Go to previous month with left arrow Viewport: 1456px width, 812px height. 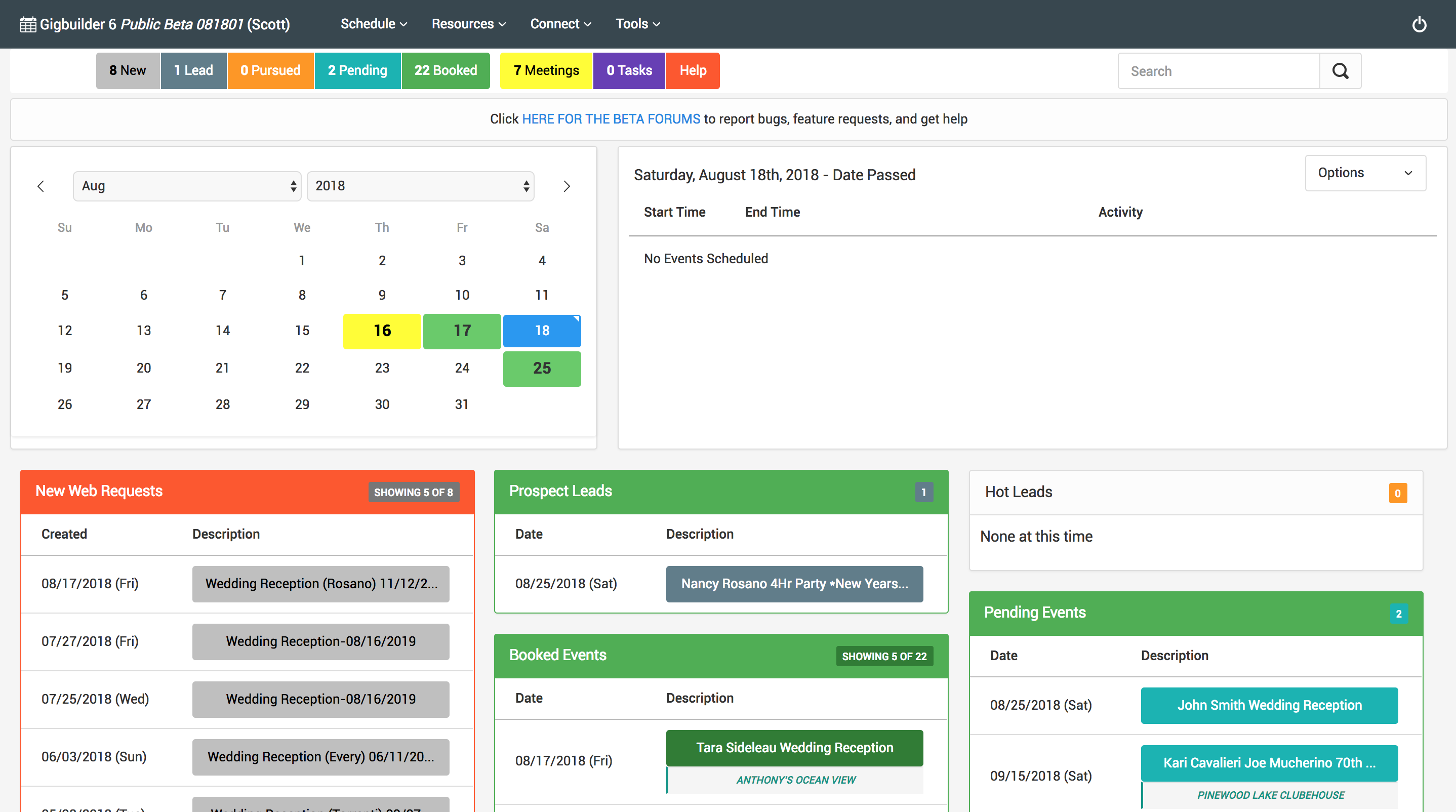click(x=41, y=186)
